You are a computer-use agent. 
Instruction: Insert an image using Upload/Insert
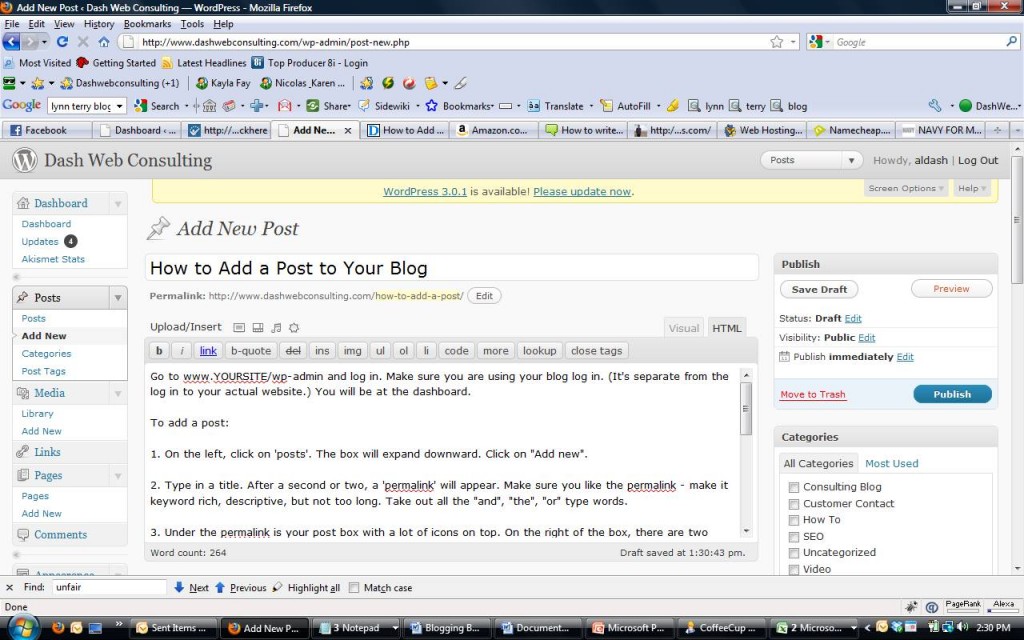pyautogui.click(x=239, y=327)
